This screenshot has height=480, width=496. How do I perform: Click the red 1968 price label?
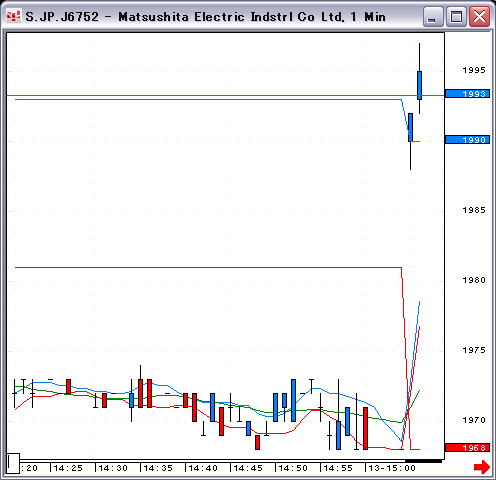coord(467,448)
